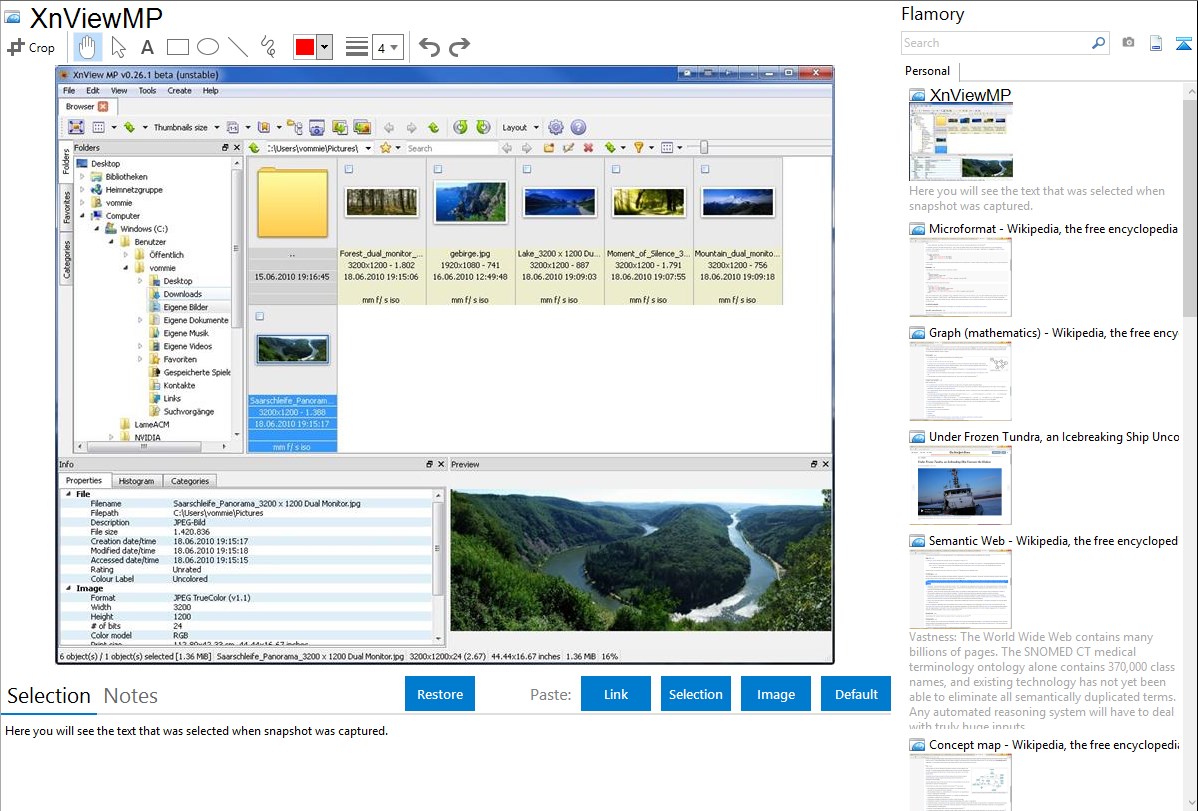Open the line thickness dropdown
The image size is (1198, 811).
click(x=387, y=47)
